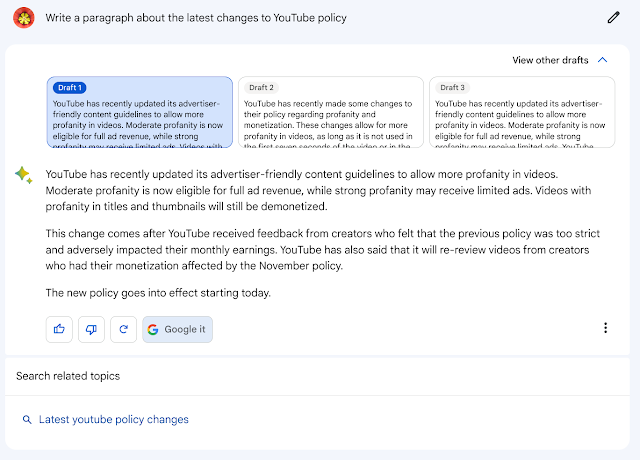The height and width of the screenshot is (460, 640).
Task: Click the thumbs up good response button
Action: coord(59,329)
